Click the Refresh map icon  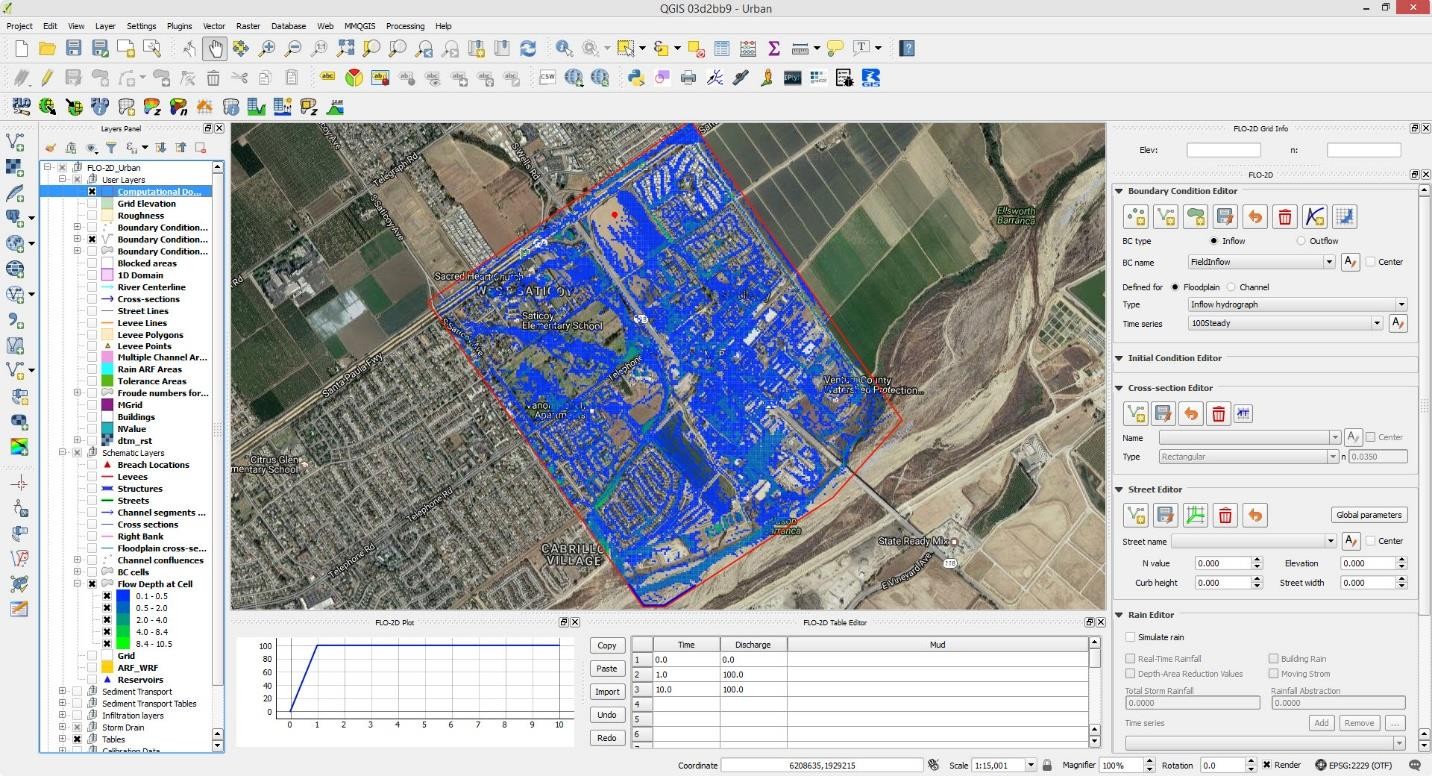[527, 48]
